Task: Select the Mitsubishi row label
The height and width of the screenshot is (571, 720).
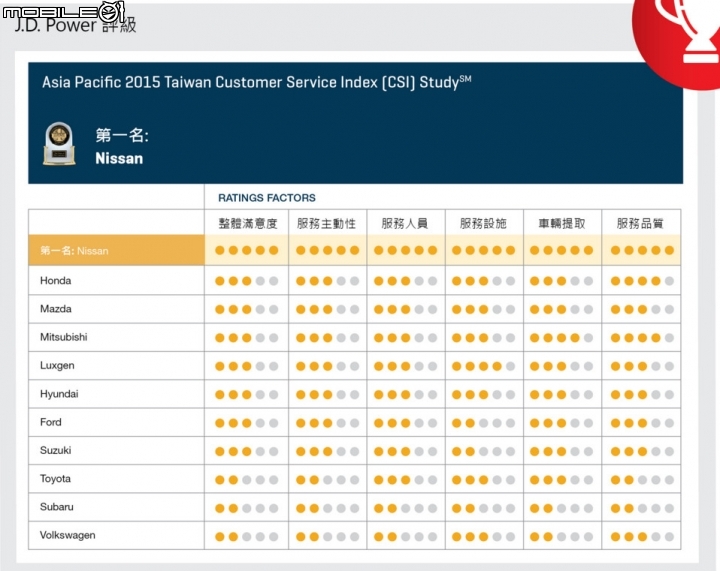Action: [64, 337]
